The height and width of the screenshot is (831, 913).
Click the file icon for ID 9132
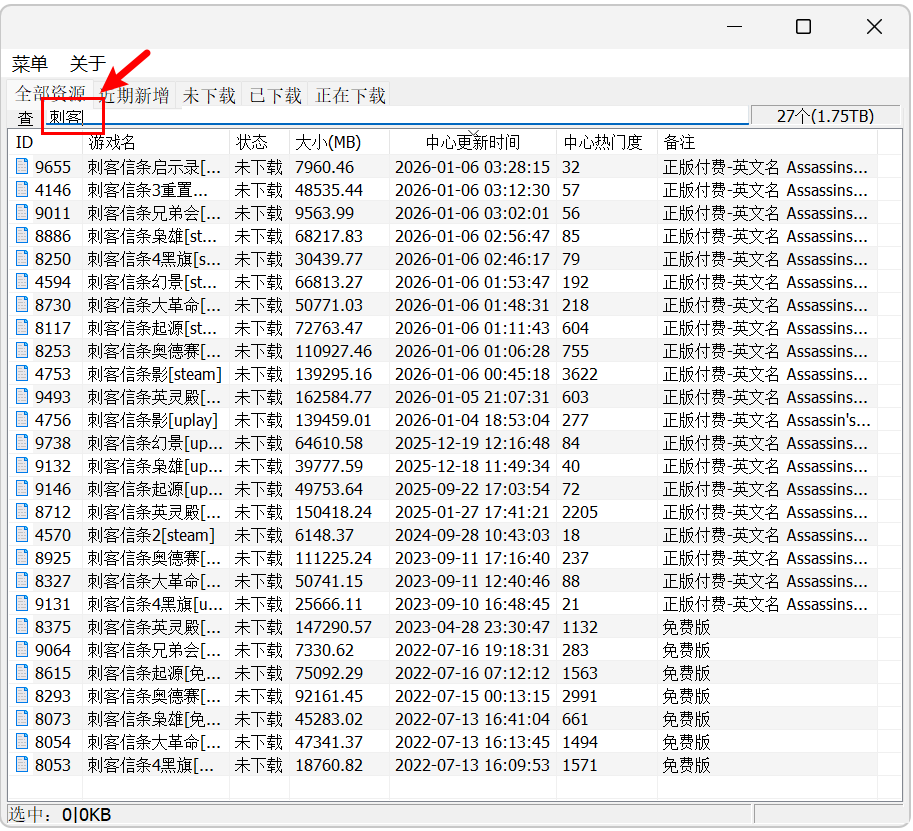(22, 466)
